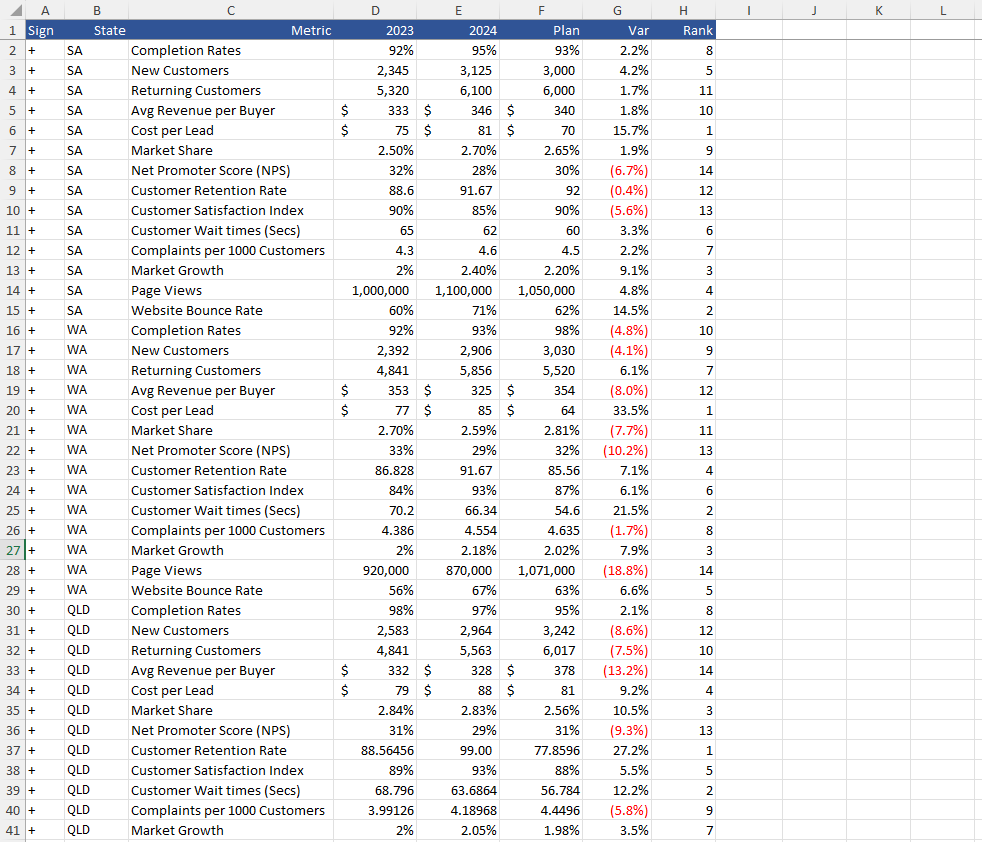Click QLD Market Growth variance 3.5%
The height and width of the screenshot is (842, 982).
[x=618, y=830]
